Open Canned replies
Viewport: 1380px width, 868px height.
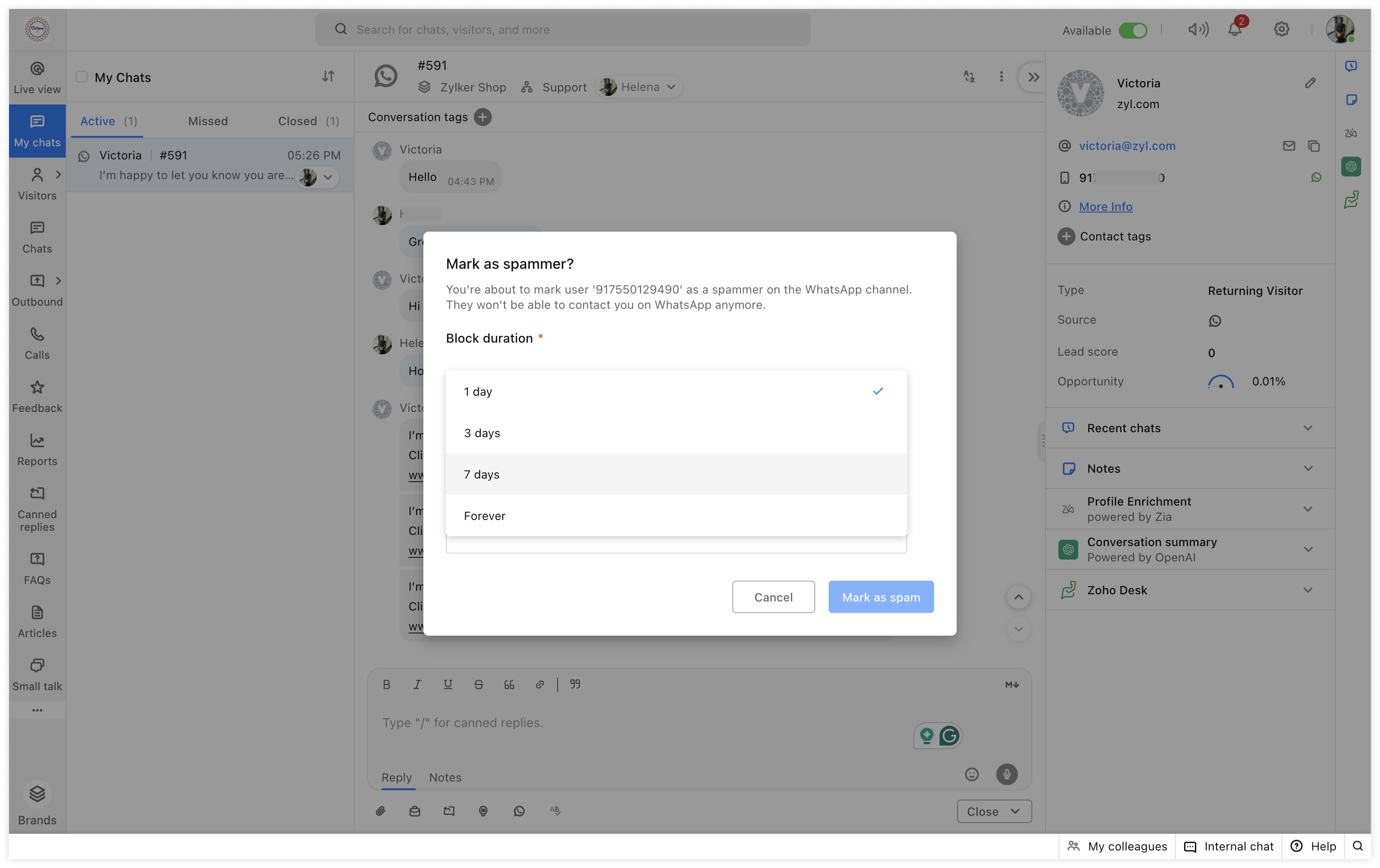click(37, 509)
